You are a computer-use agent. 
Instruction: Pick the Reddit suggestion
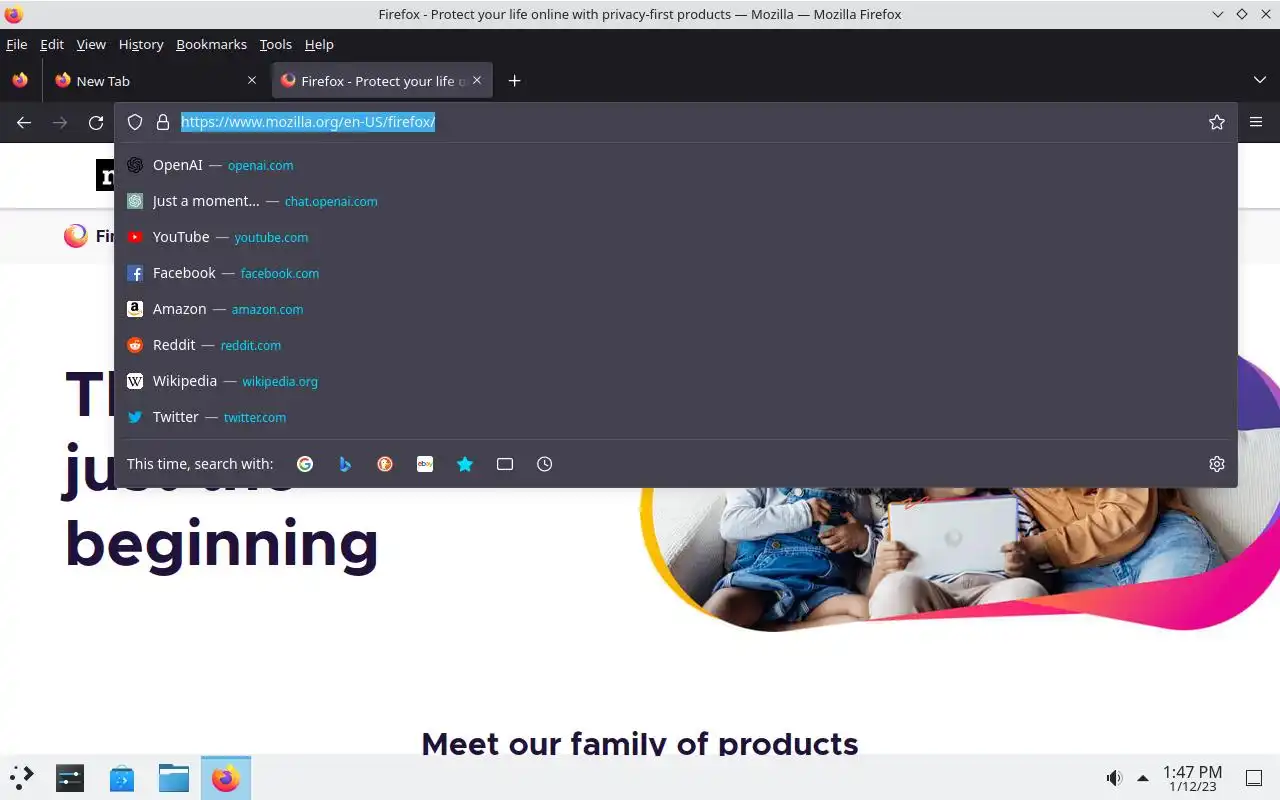676,345
